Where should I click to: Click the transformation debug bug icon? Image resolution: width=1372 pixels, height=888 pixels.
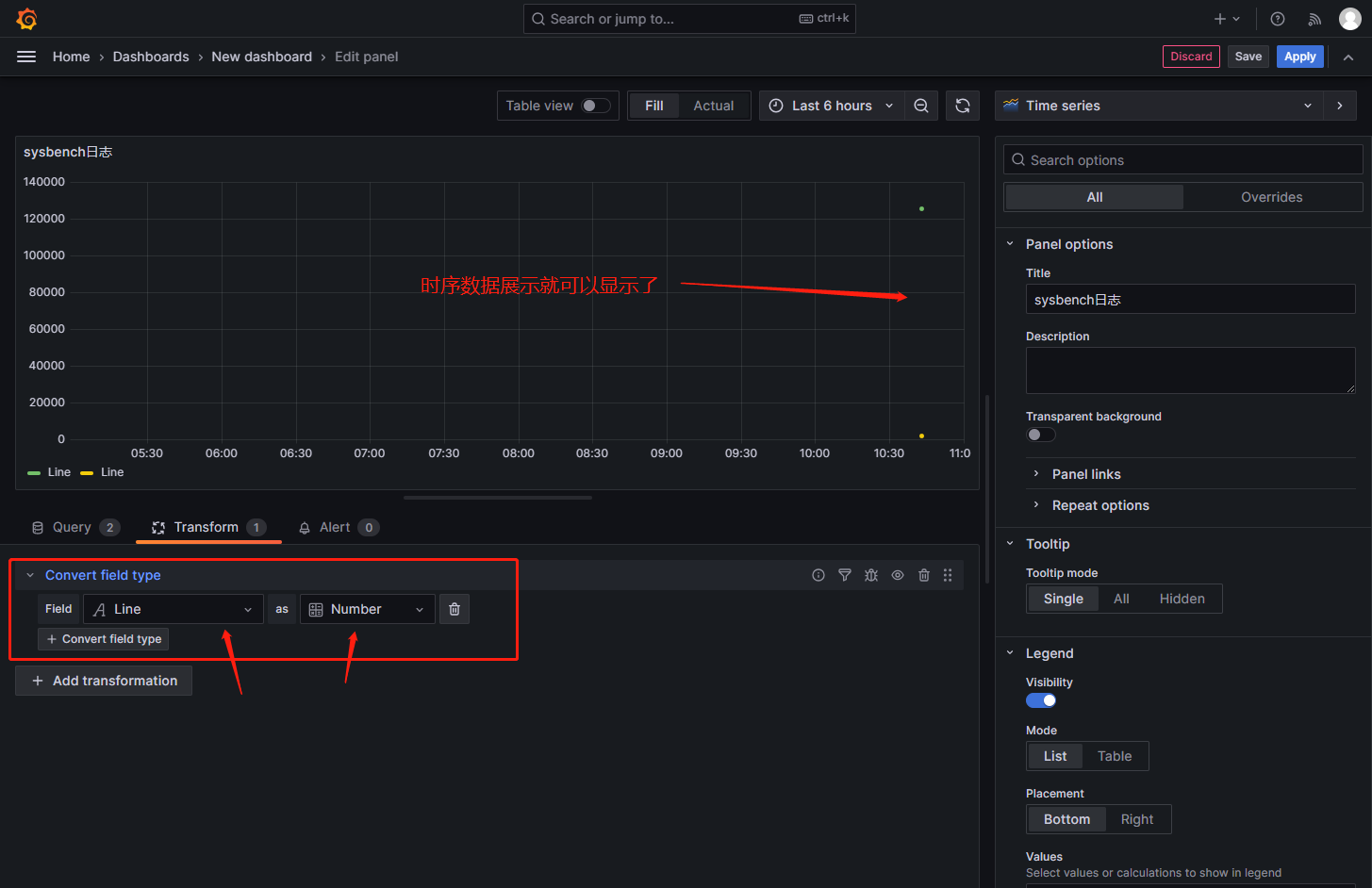[x=871, y=575]
